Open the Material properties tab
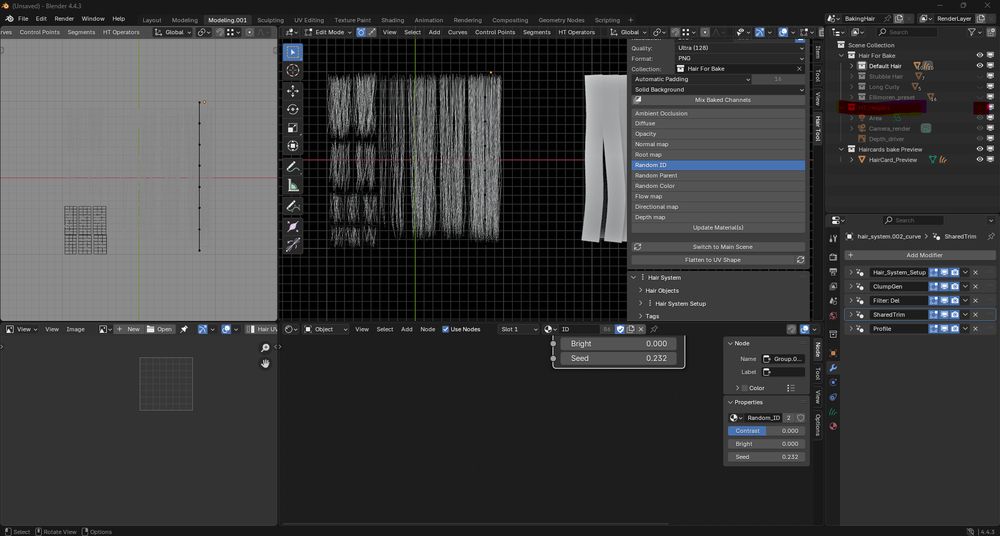The width and height of the screenshot is (1000, 536). pyautogui.click(x=833, y=426)
